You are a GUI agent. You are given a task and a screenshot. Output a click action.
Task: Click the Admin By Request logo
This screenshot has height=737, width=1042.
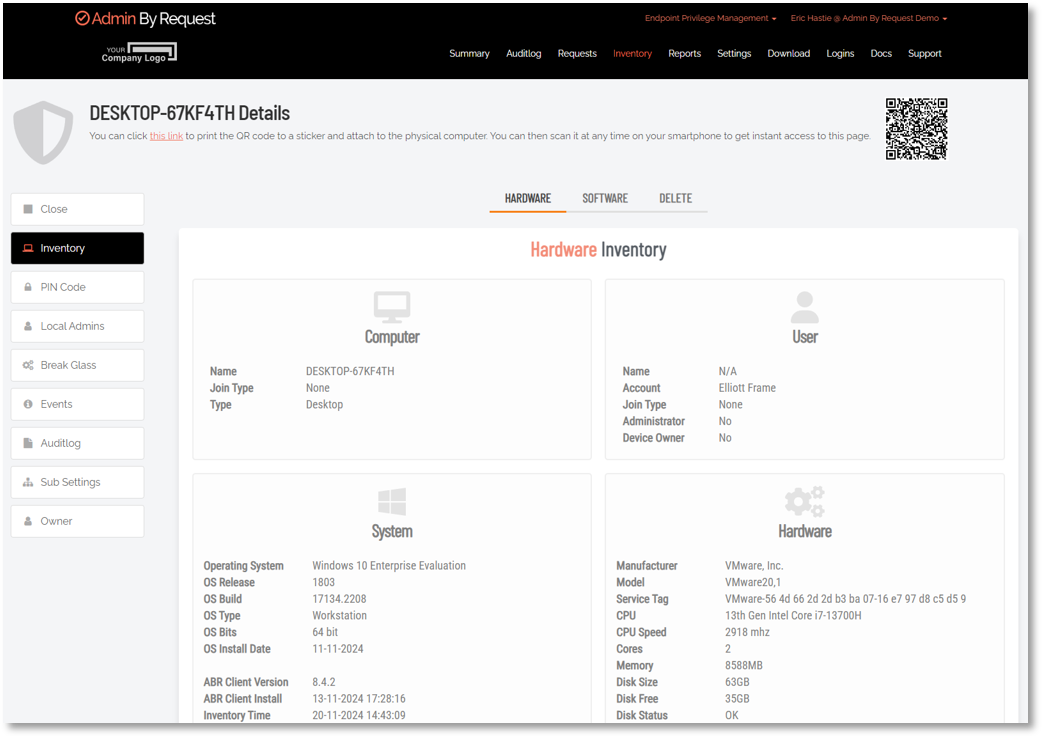[x=146, y=19]
